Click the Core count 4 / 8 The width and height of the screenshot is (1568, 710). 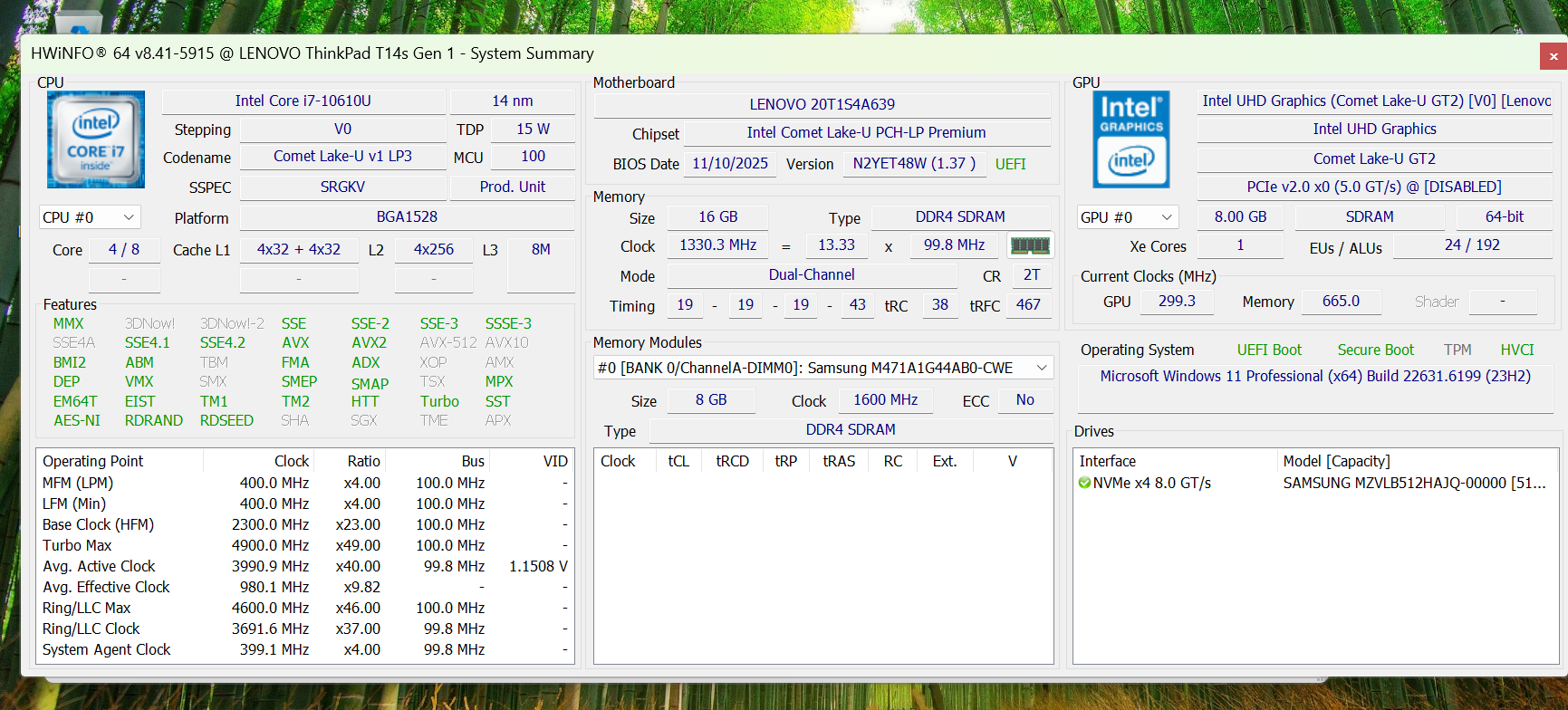click(124, 249)
